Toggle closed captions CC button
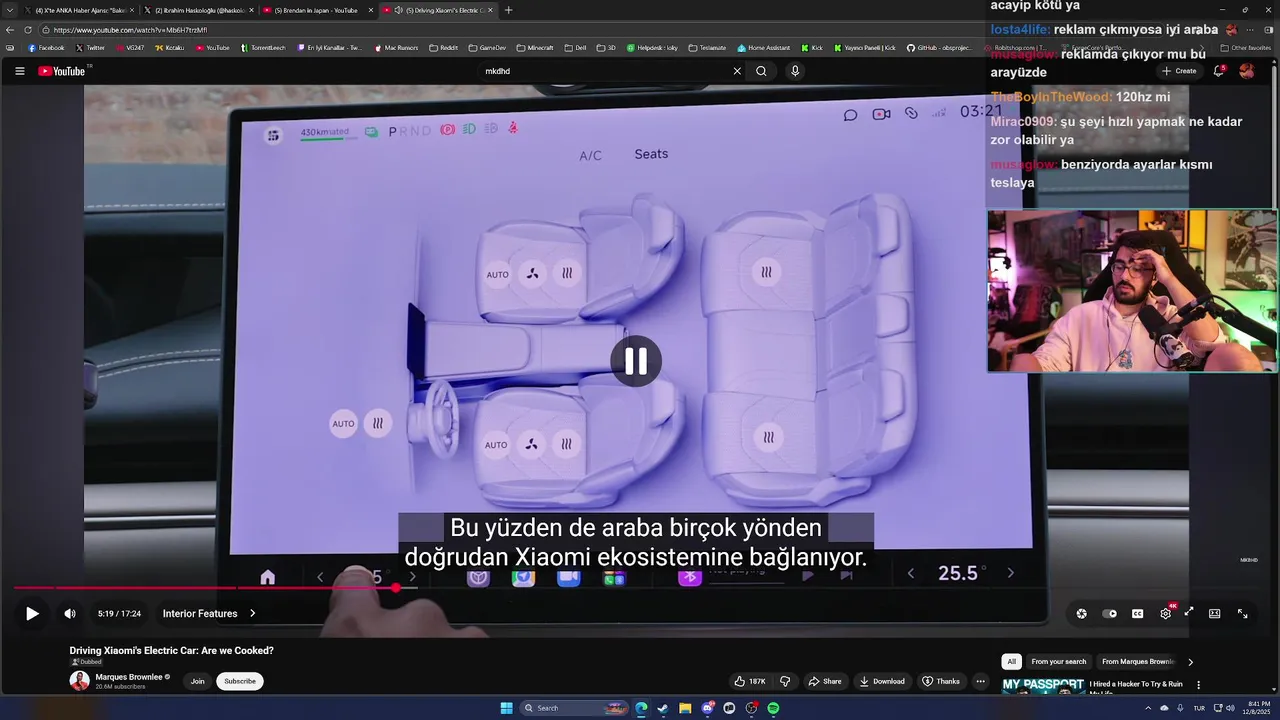The image size is (1280, 720). pyautogui.click(x=1137, y=614)
